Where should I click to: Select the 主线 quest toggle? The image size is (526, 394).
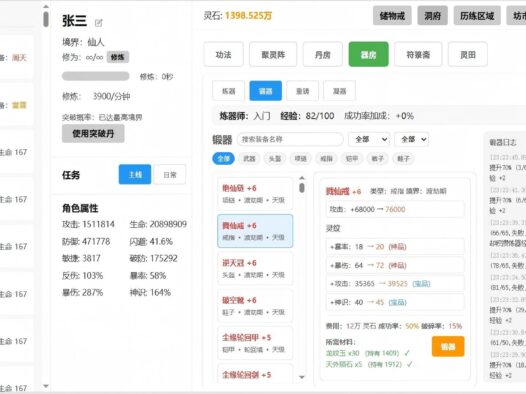(135, 174)
